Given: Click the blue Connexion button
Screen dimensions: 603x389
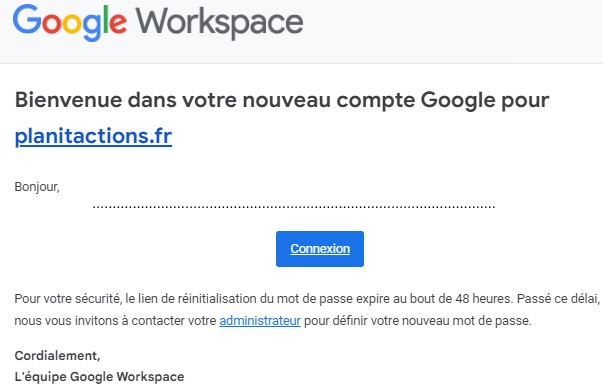Looking at the screenshot, I should (320, 249).
